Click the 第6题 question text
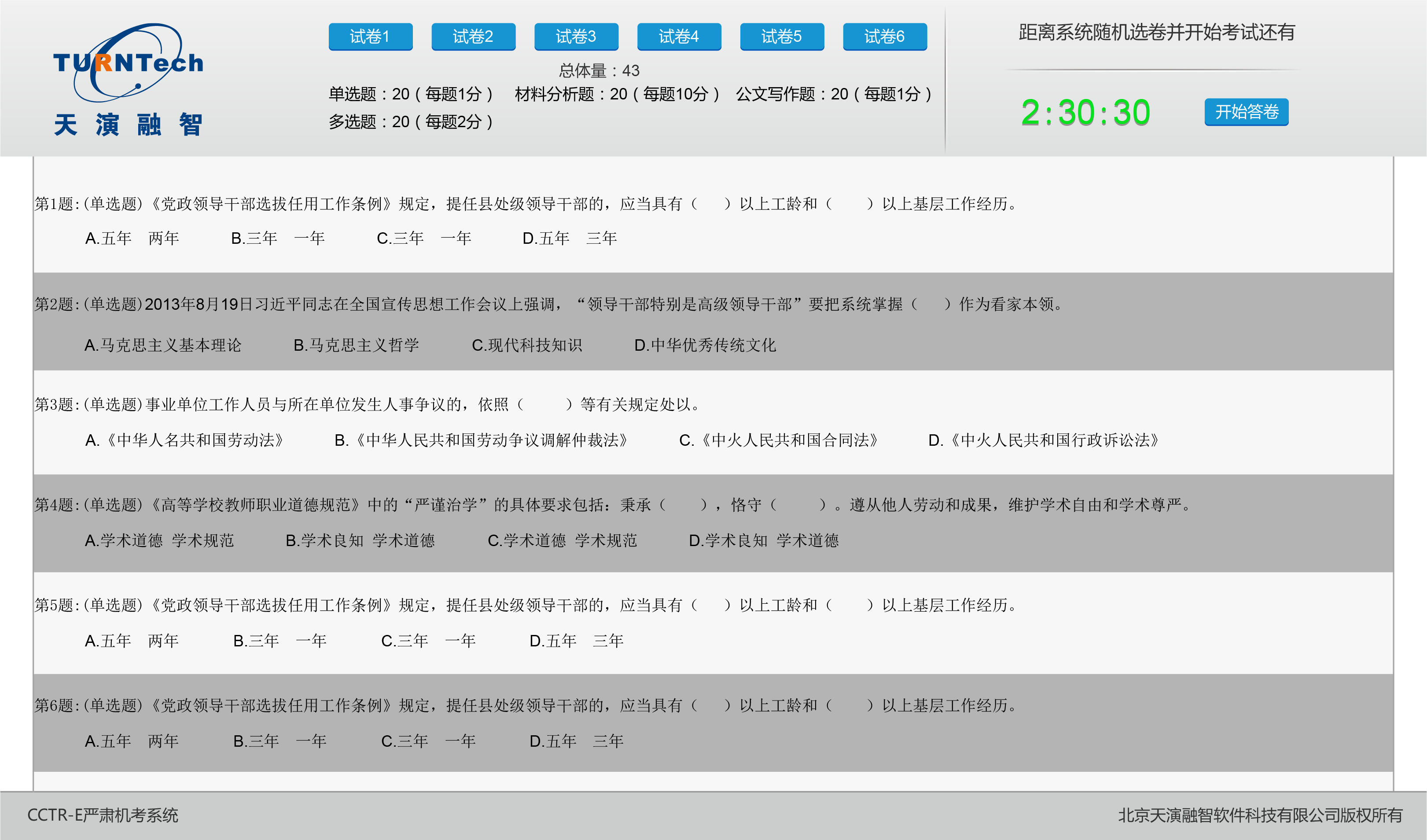This screenshot has width=1427, height=840. (x=526, y=705)
